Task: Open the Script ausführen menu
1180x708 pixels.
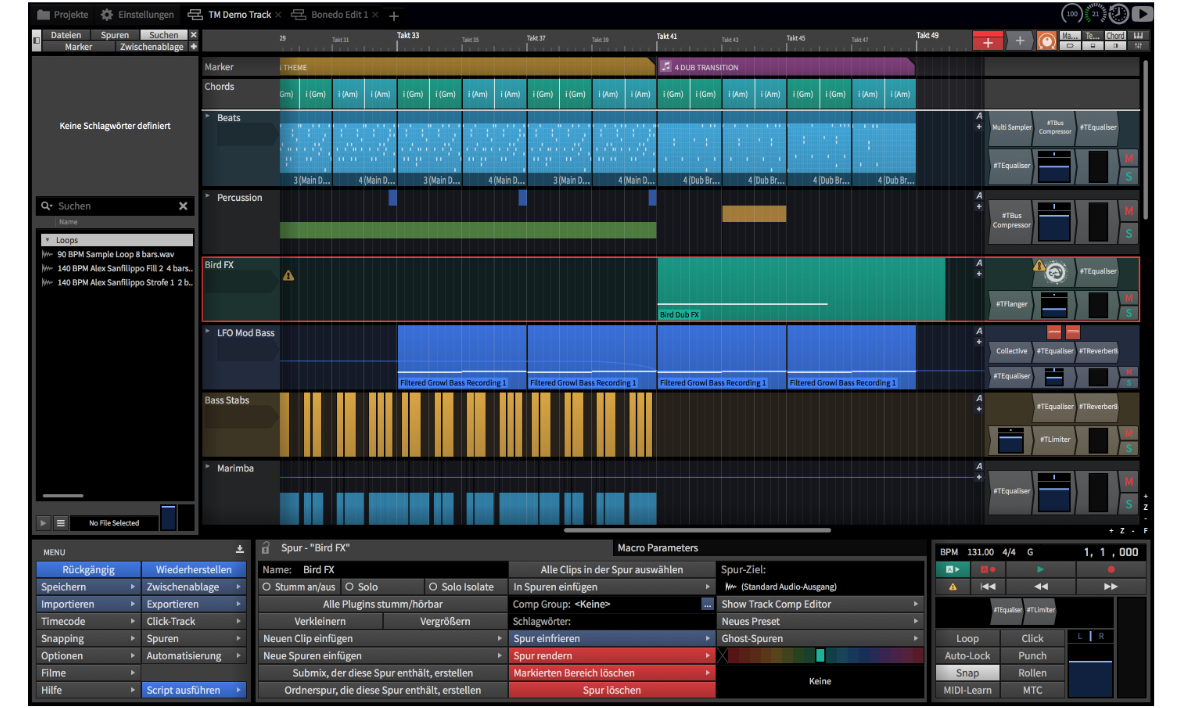Action: pyautogui.click(x=193, y=690)
